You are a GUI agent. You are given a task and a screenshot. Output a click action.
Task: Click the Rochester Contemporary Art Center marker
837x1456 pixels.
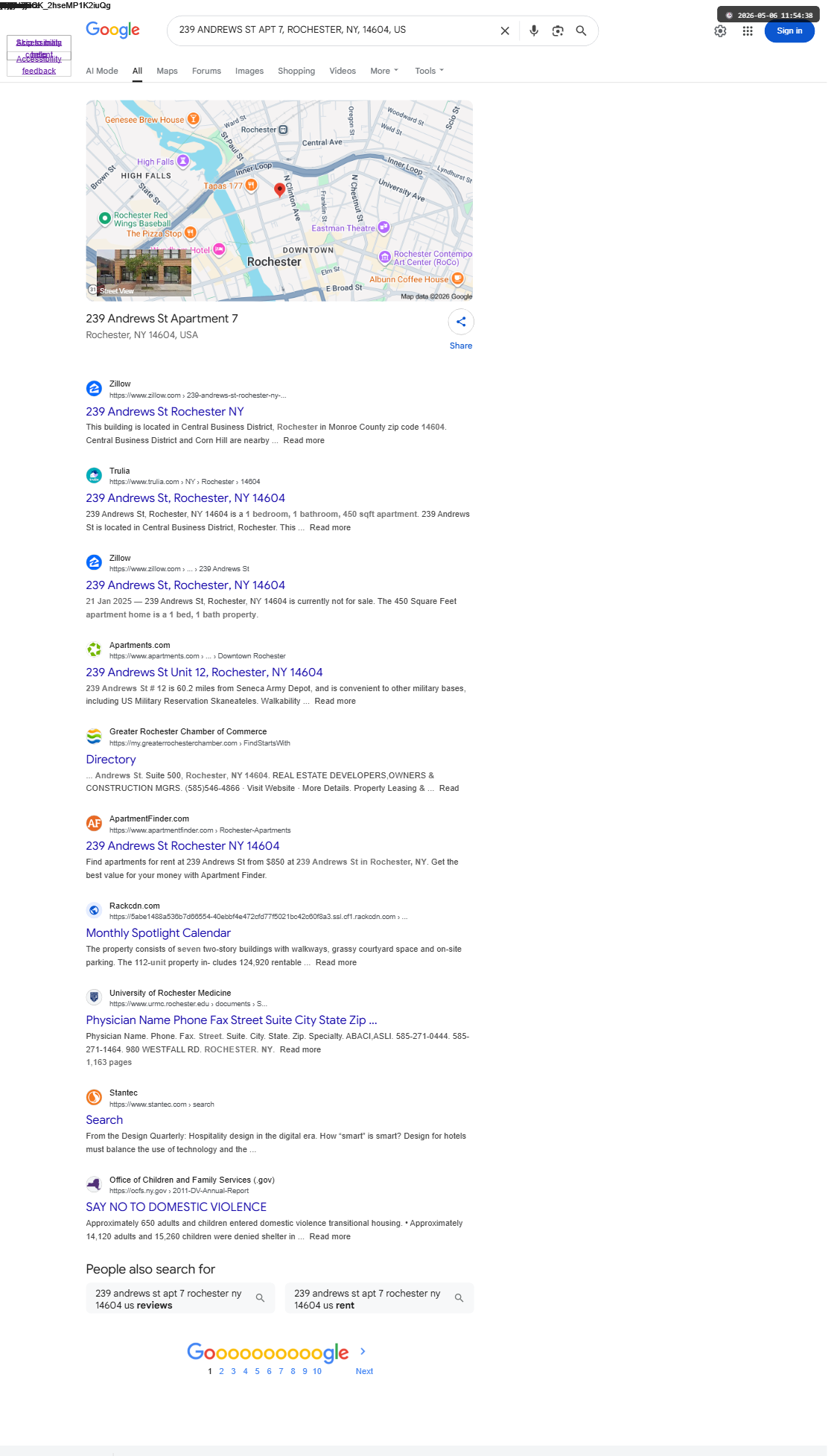[385, 258]
